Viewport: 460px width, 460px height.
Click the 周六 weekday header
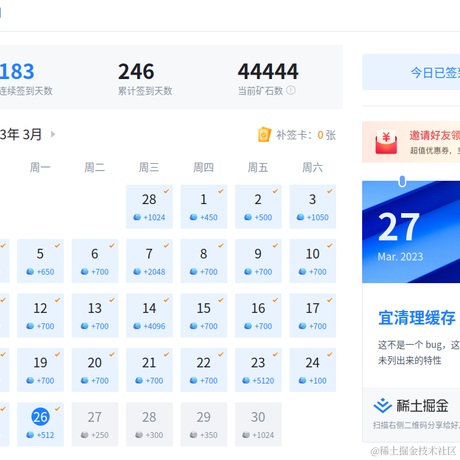coord(312,167)
